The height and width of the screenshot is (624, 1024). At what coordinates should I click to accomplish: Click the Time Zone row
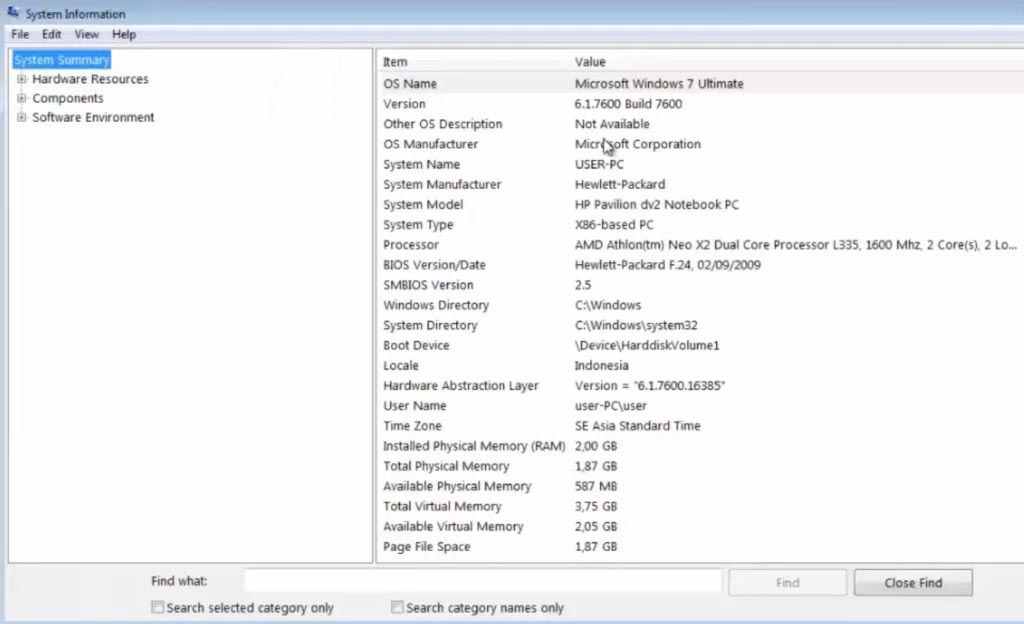700,426
